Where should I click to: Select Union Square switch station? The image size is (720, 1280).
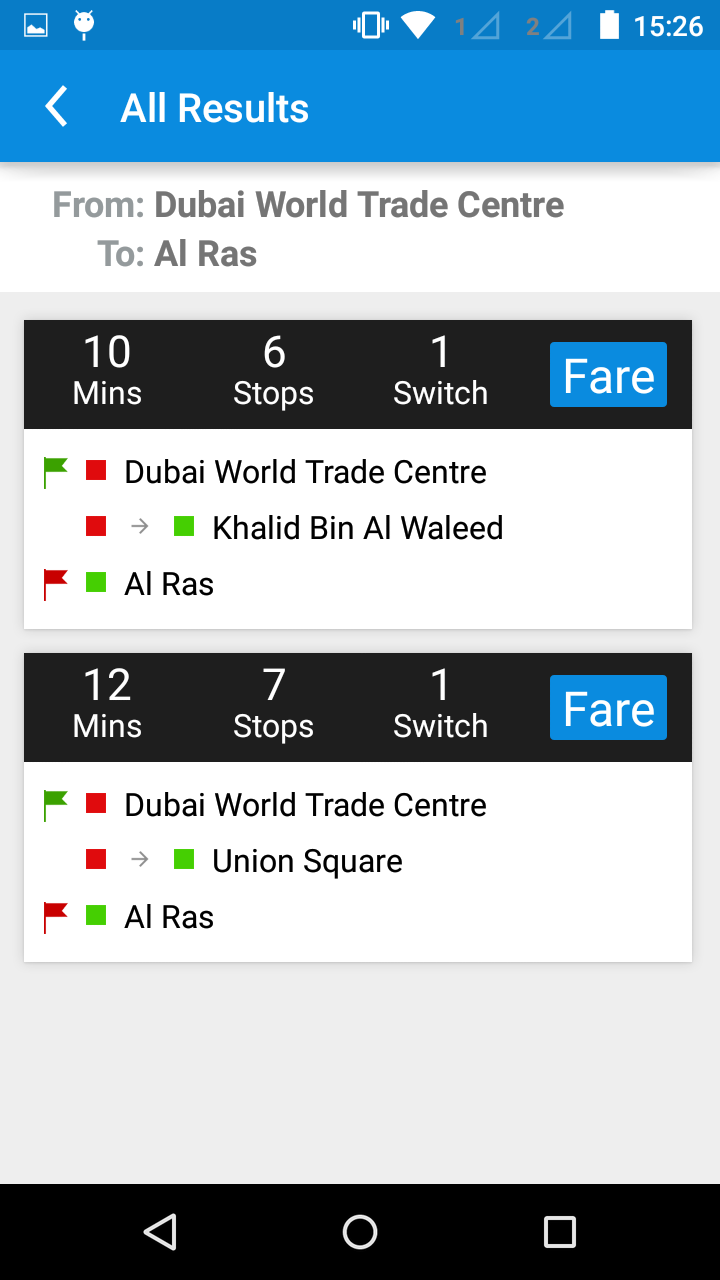(307, 861)
